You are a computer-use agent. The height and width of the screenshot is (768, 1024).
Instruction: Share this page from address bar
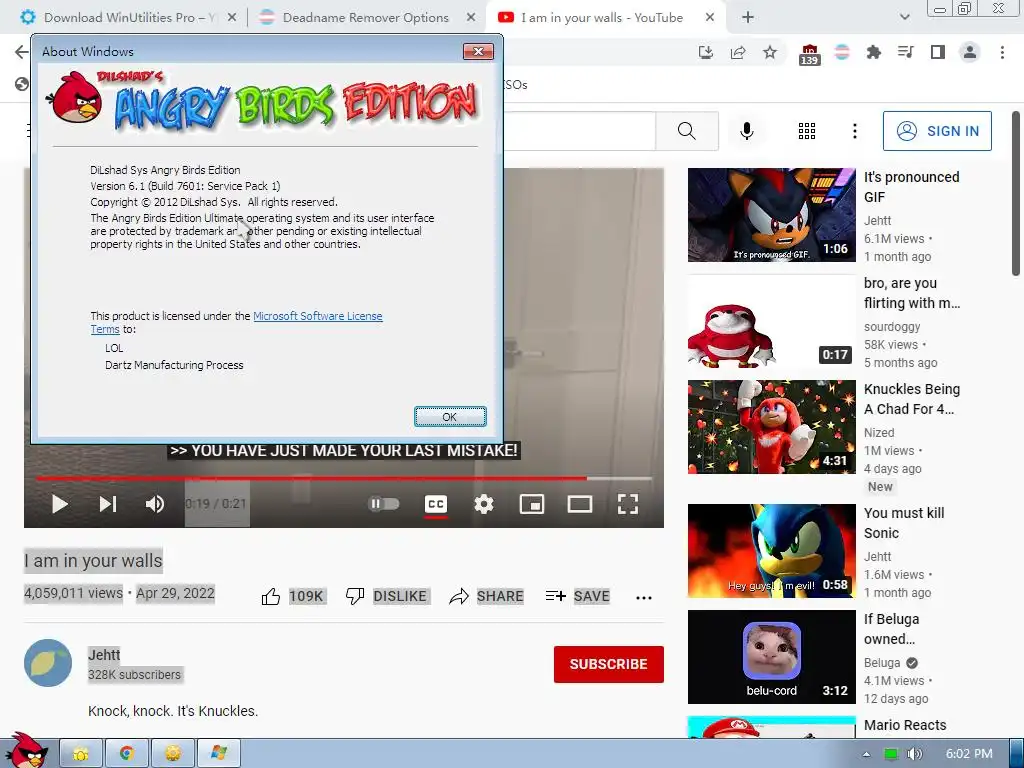tap(738, 52)
